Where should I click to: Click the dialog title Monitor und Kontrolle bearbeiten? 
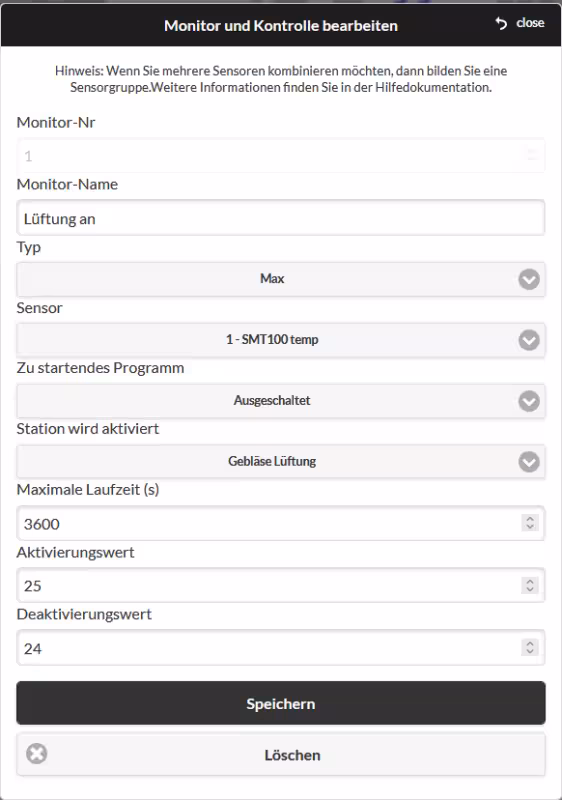point(281,26)
